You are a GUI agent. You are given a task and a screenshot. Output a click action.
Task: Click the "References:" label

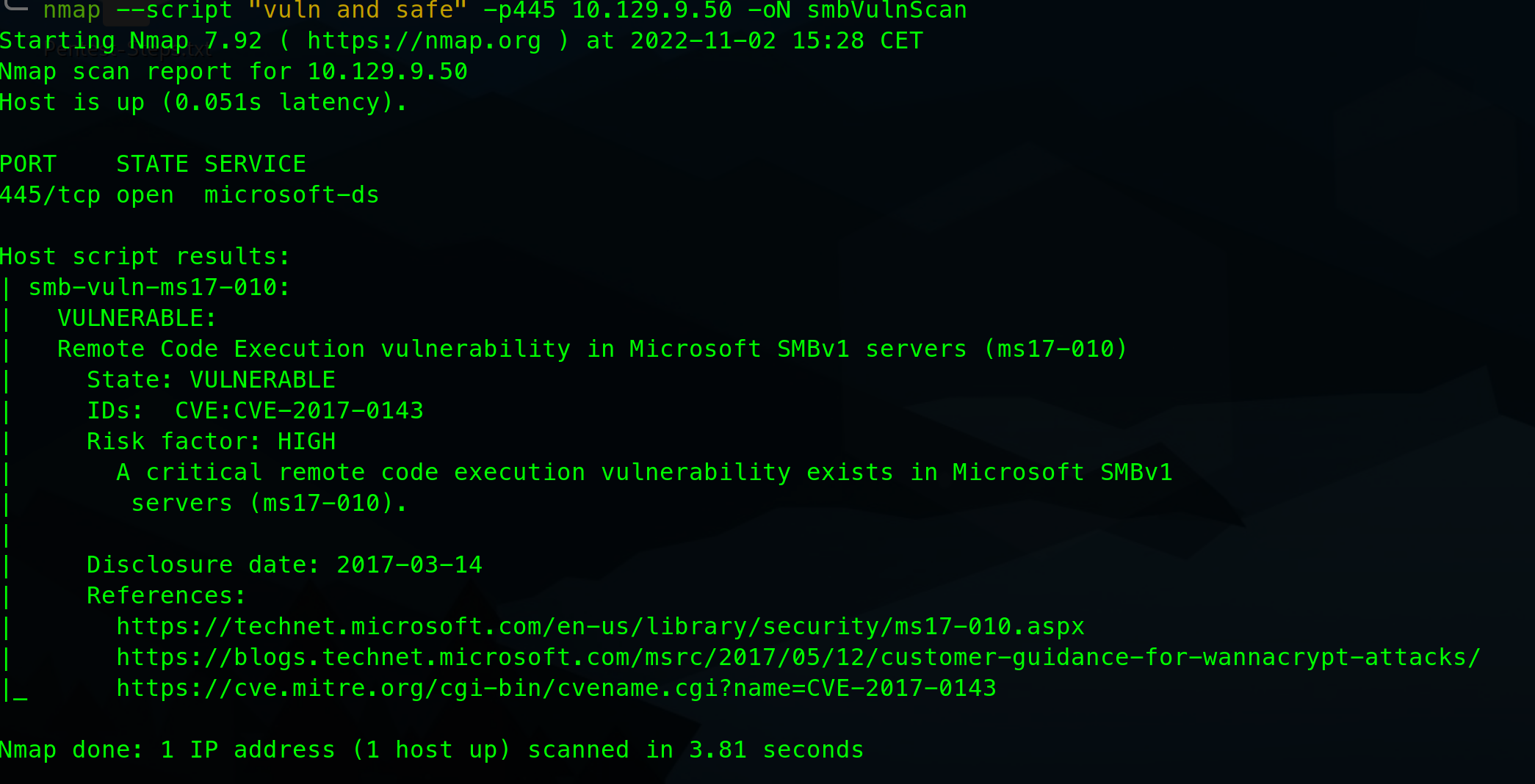pos(166,595)
